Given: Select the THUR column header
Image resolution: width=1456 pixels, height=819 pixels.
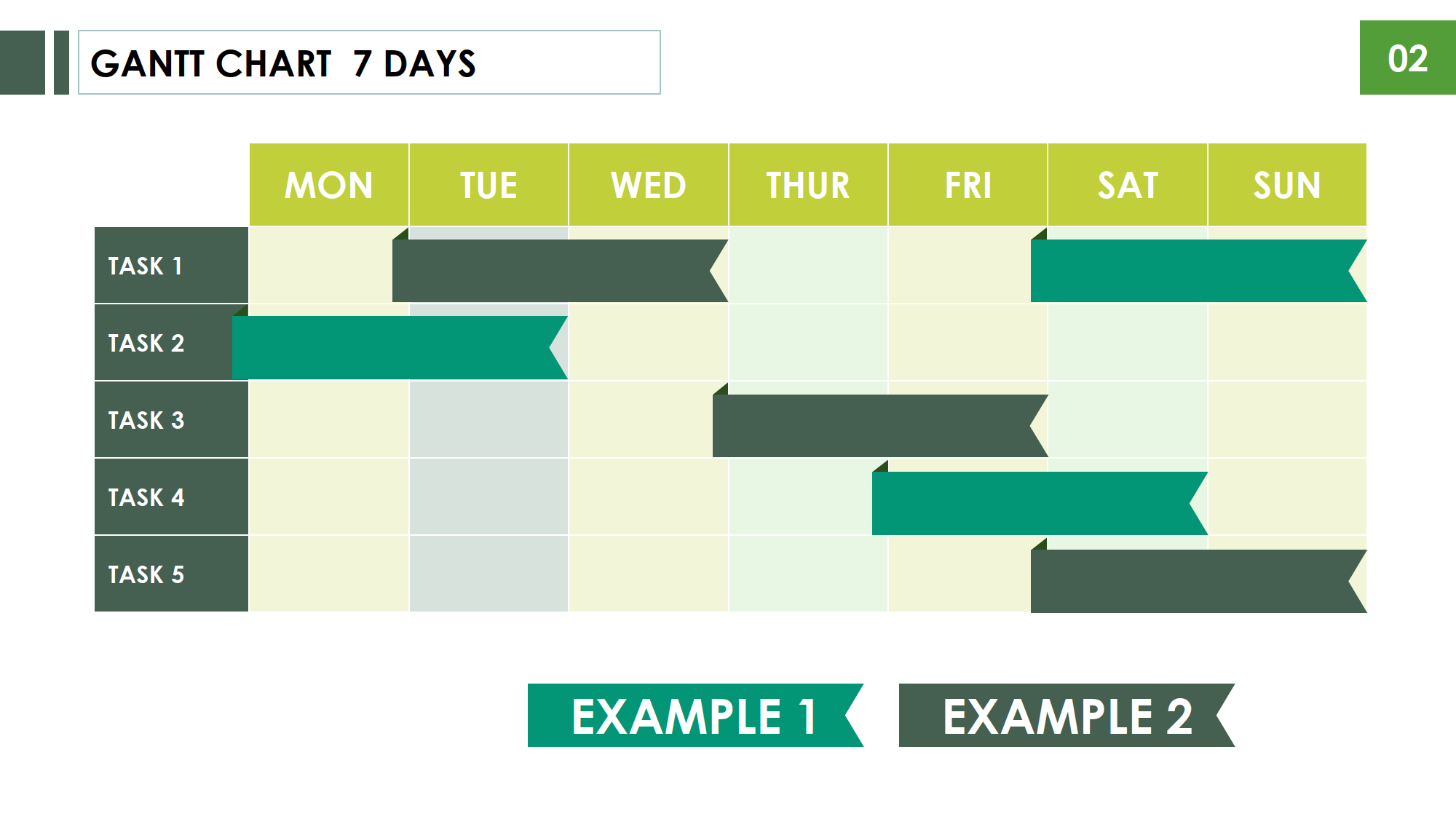Looking at the screenshot, I should [808, 185].
